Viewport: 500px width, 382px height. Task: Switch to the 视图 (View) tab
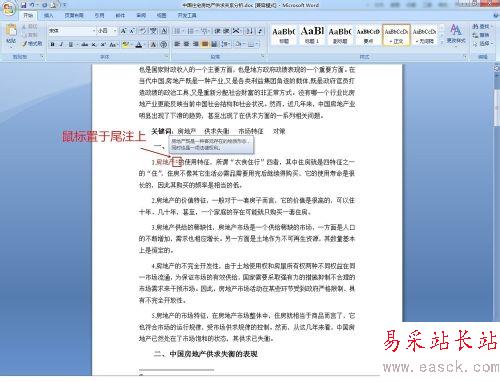[161, 15]
